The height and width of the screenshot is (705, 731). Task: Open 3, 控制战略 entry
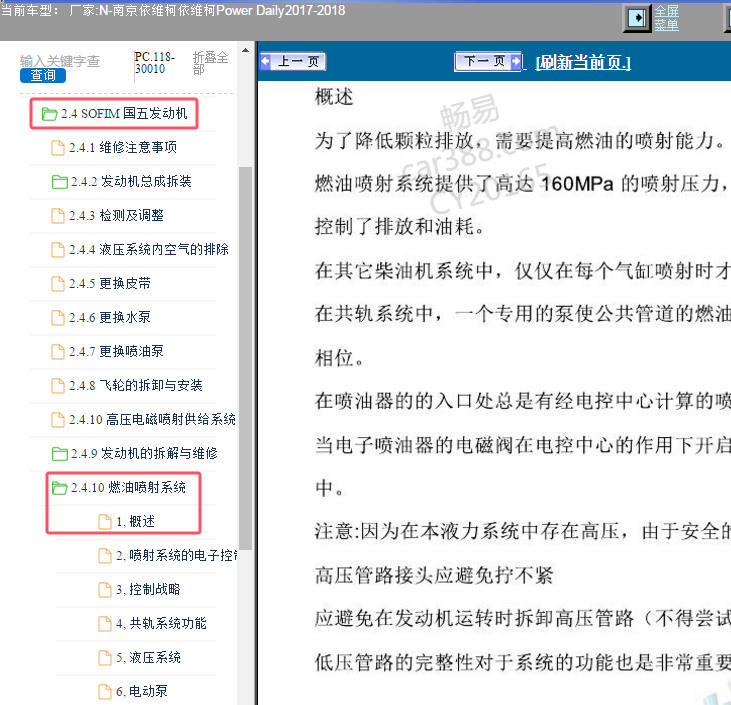148,589
